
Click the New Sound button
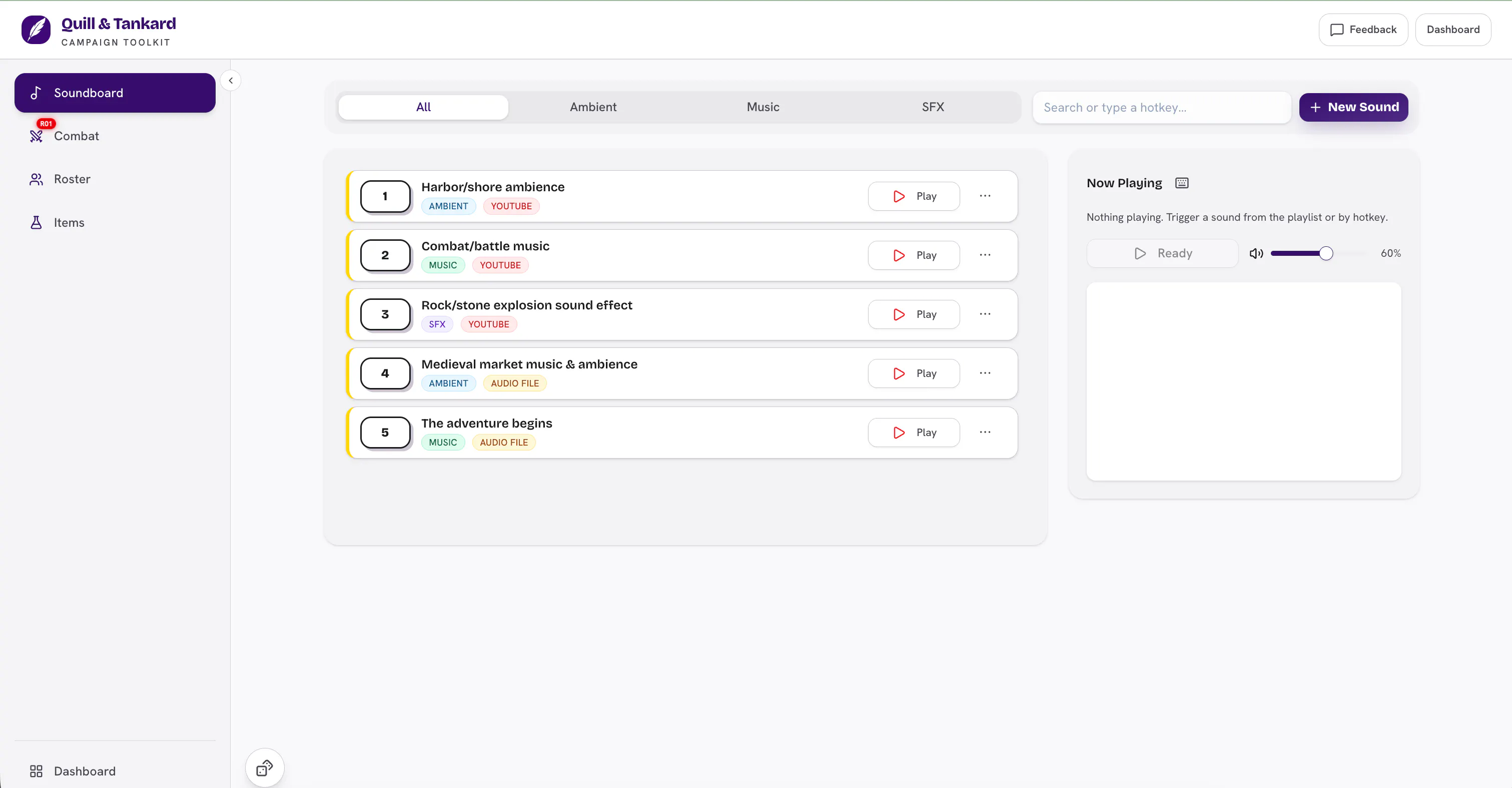click(x=1353, y=108)
